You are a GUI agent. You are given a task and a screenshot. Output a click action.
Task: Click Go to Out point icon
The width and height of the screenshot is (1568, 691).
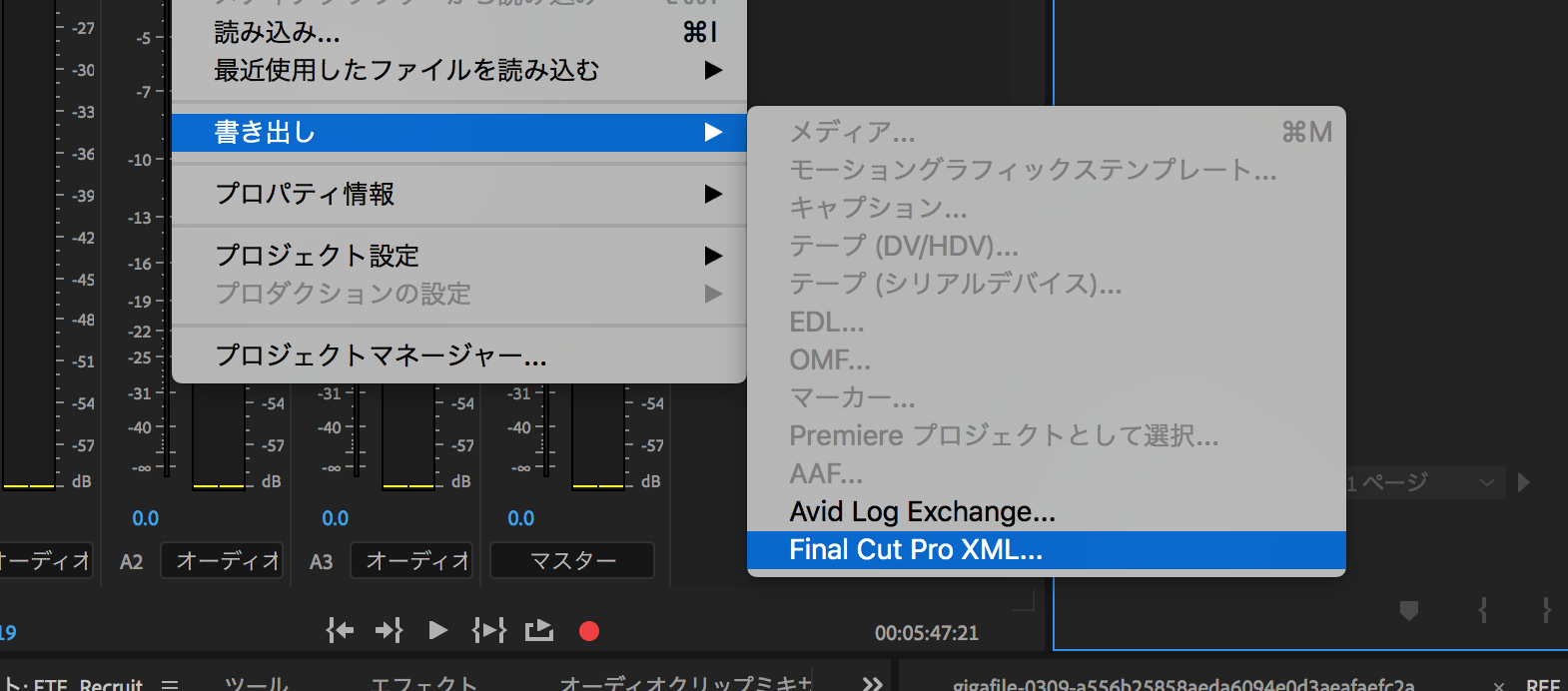[389, 630]
